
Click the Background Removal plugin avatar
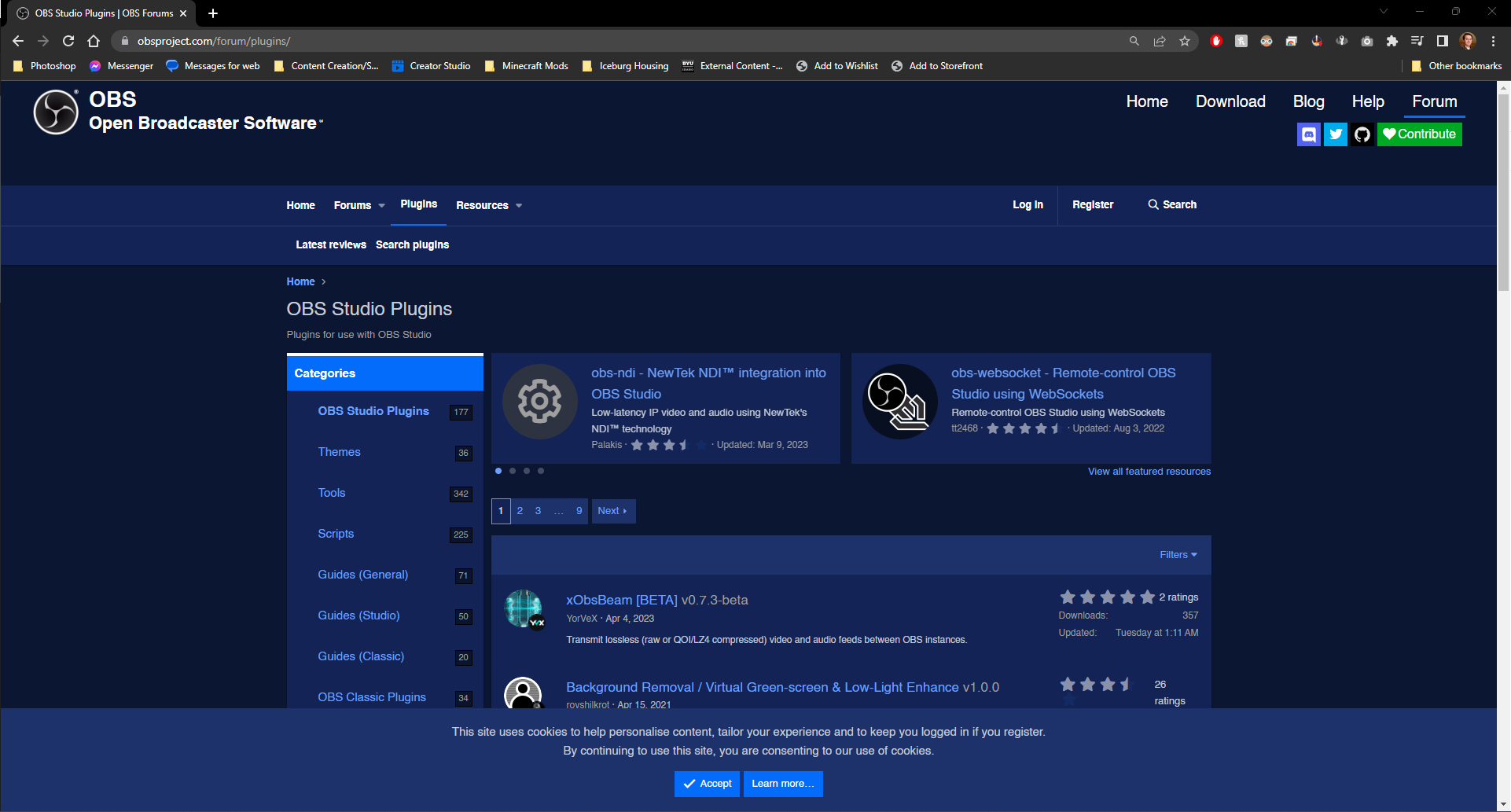(x=524, y=693)
